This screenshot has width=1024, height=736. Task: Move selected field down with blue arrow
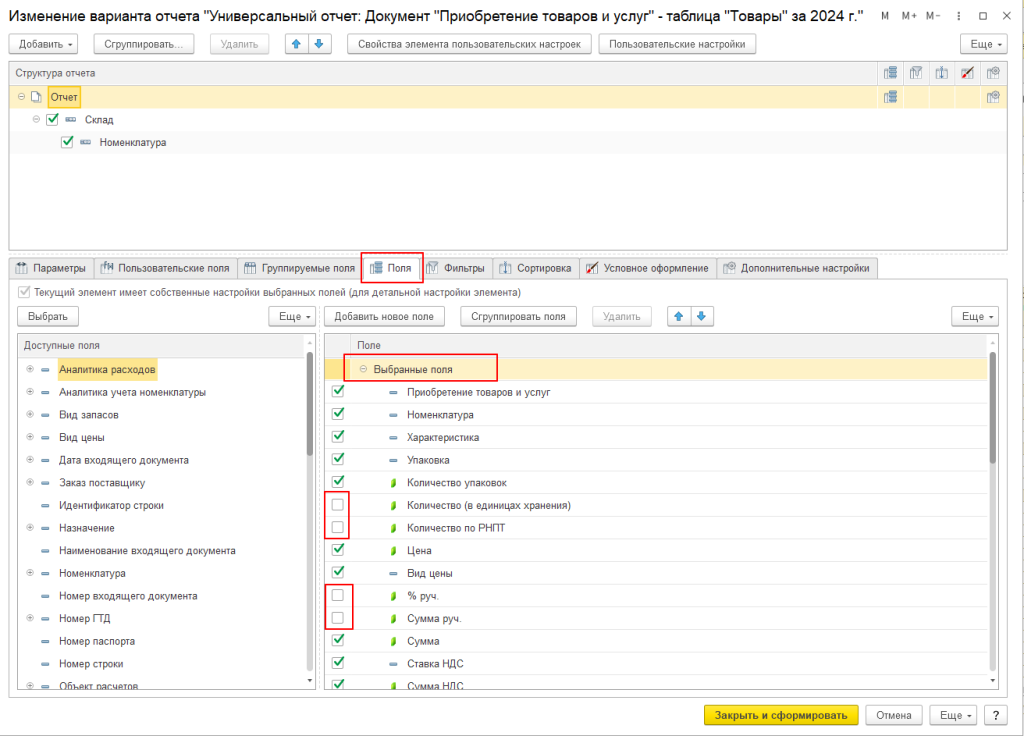pyautogui.click(x=701, y=316)
